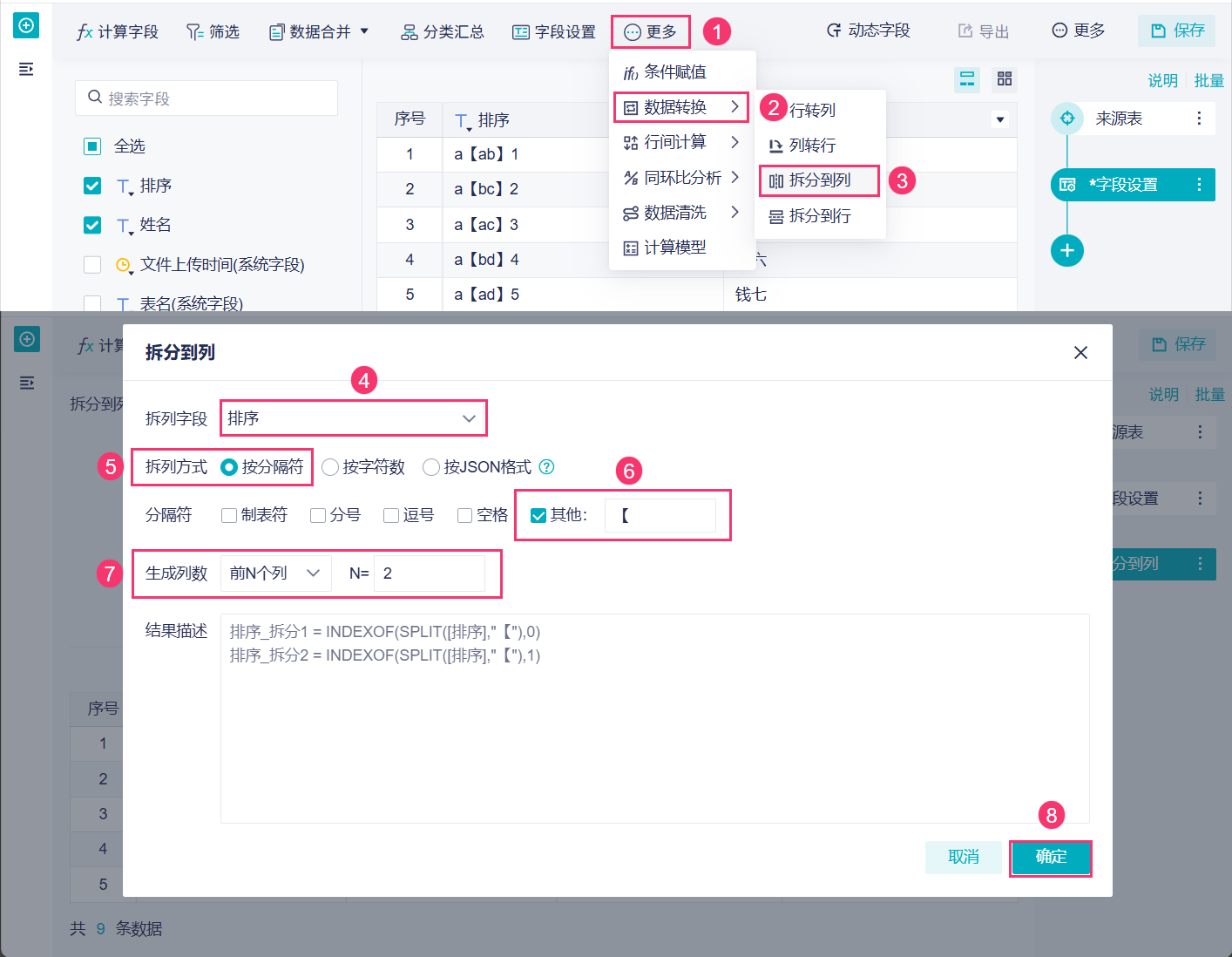The height and width of the screenshot is (957, 1232).
Task: Click the 数据合并 merge icon
Action: (277, 32)
